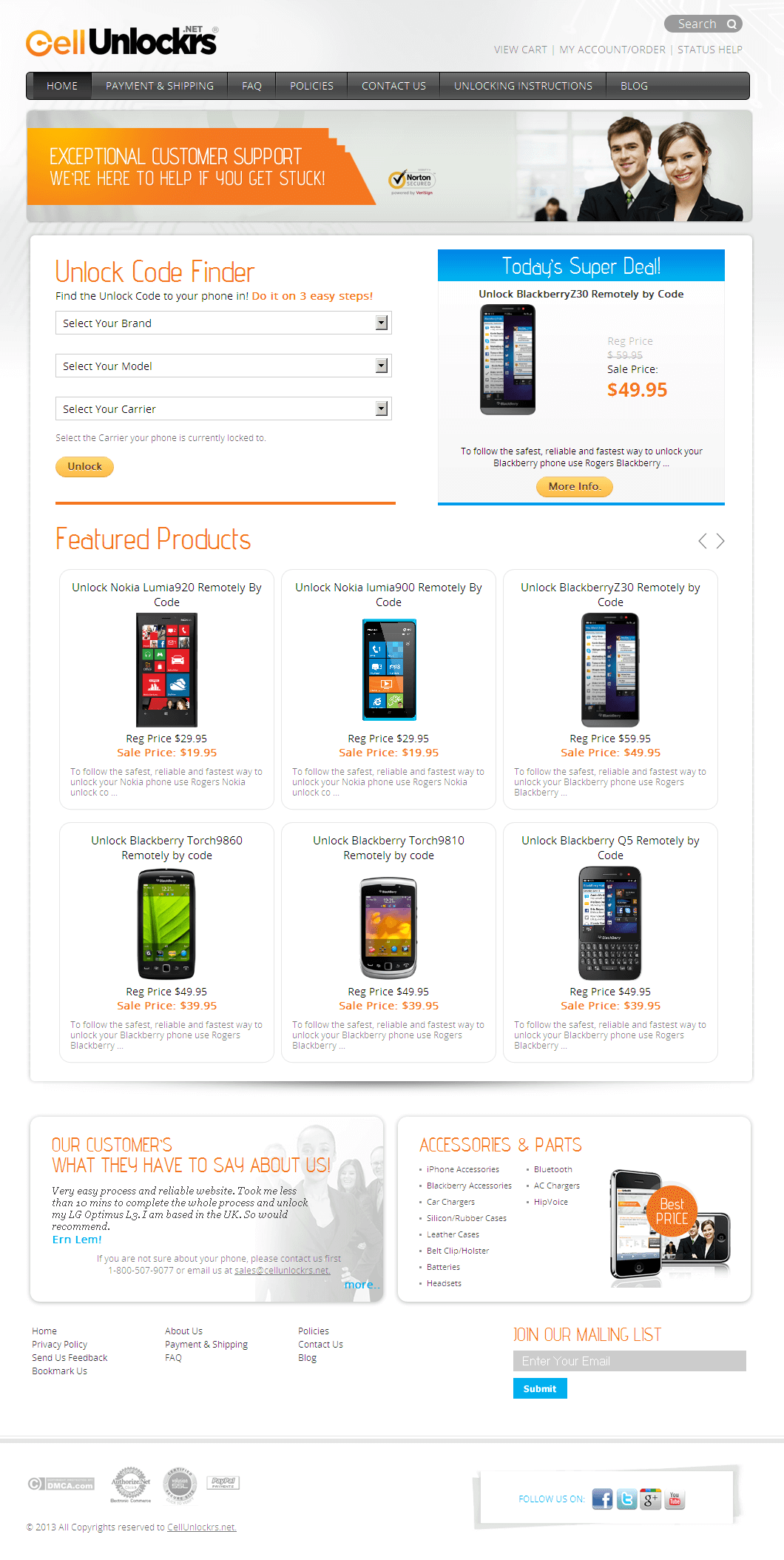This screenshot has width=784, height=1560.
Task: Expand the Select Your Carrier dropdown
Action: click(223, 409)
